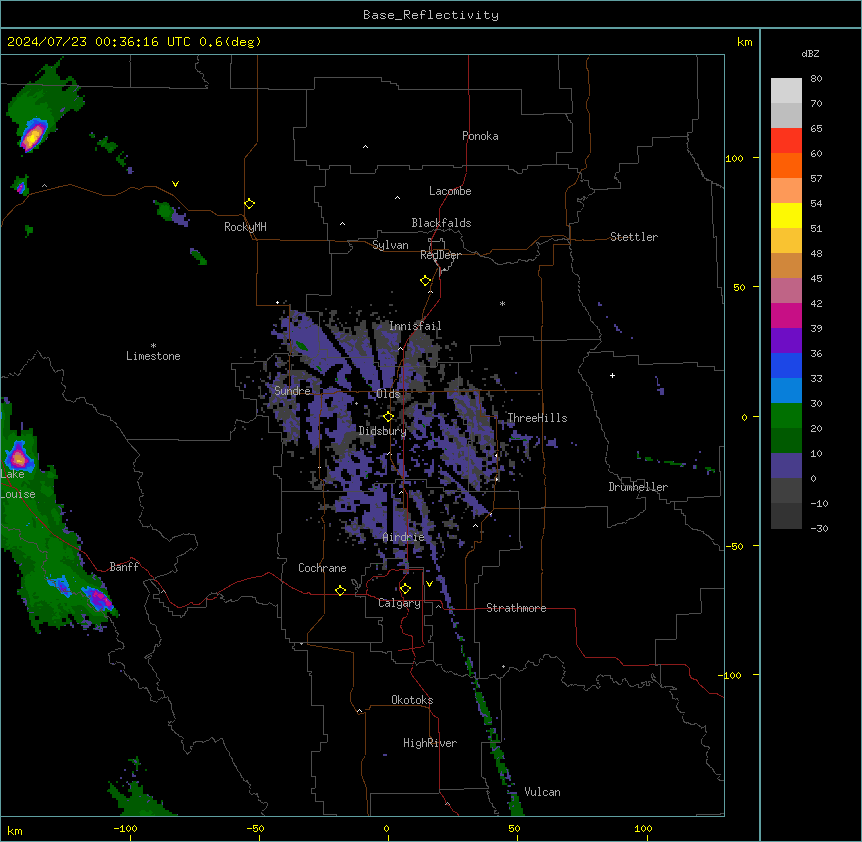Click the Lacombe town label
This screenshot has height=842, width=862.
click(x=450, y=191)
